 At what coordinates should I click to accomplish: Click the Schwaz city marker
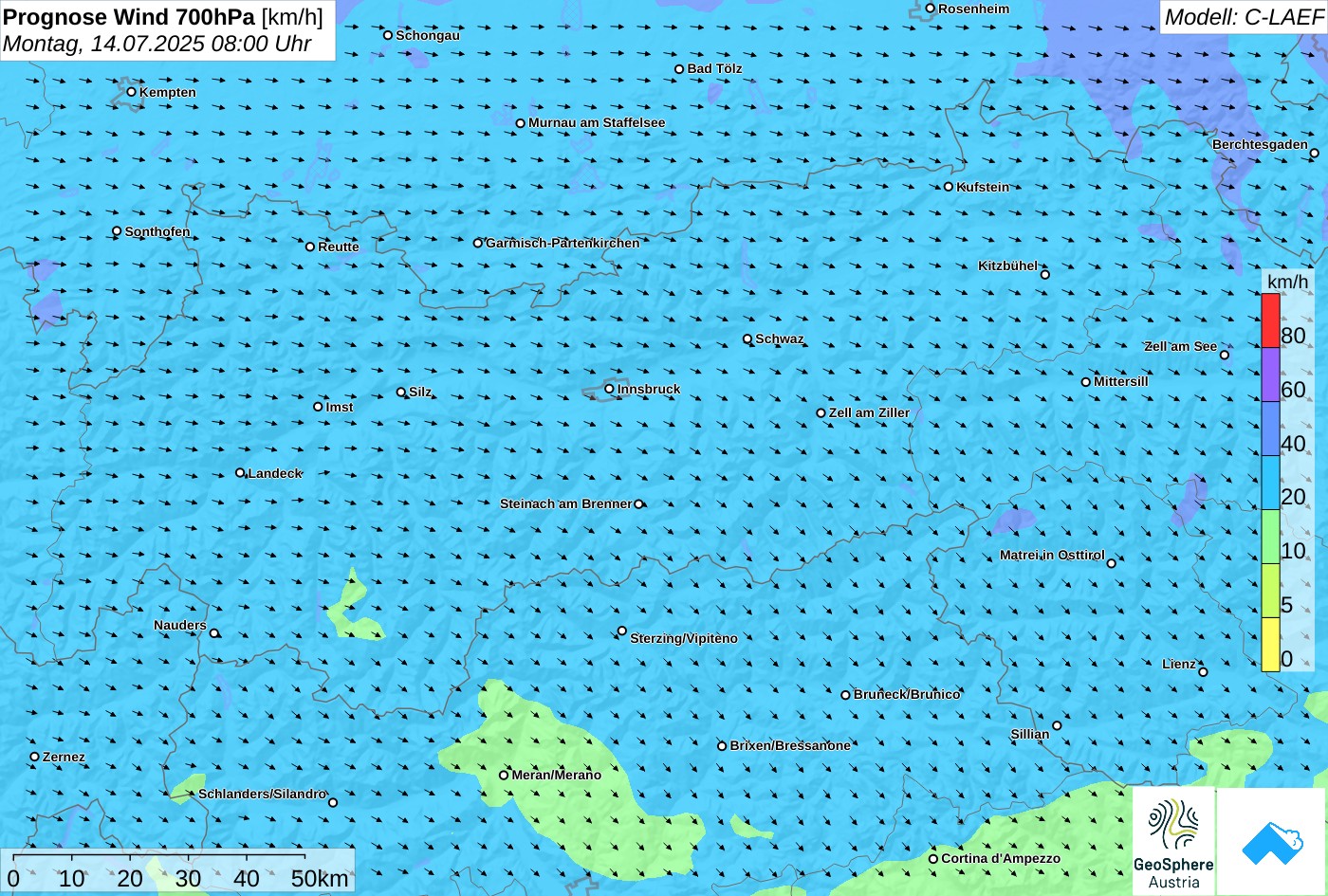pyautogui.click(x=747, y=338)
